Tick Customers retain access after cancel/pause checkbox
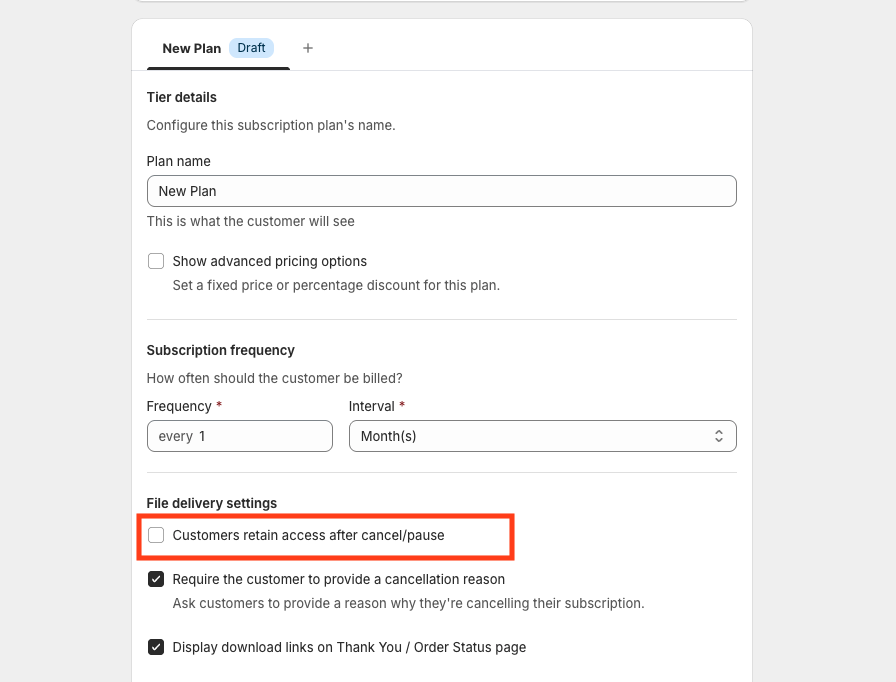 pyautogui.click(x=156, y=536)
